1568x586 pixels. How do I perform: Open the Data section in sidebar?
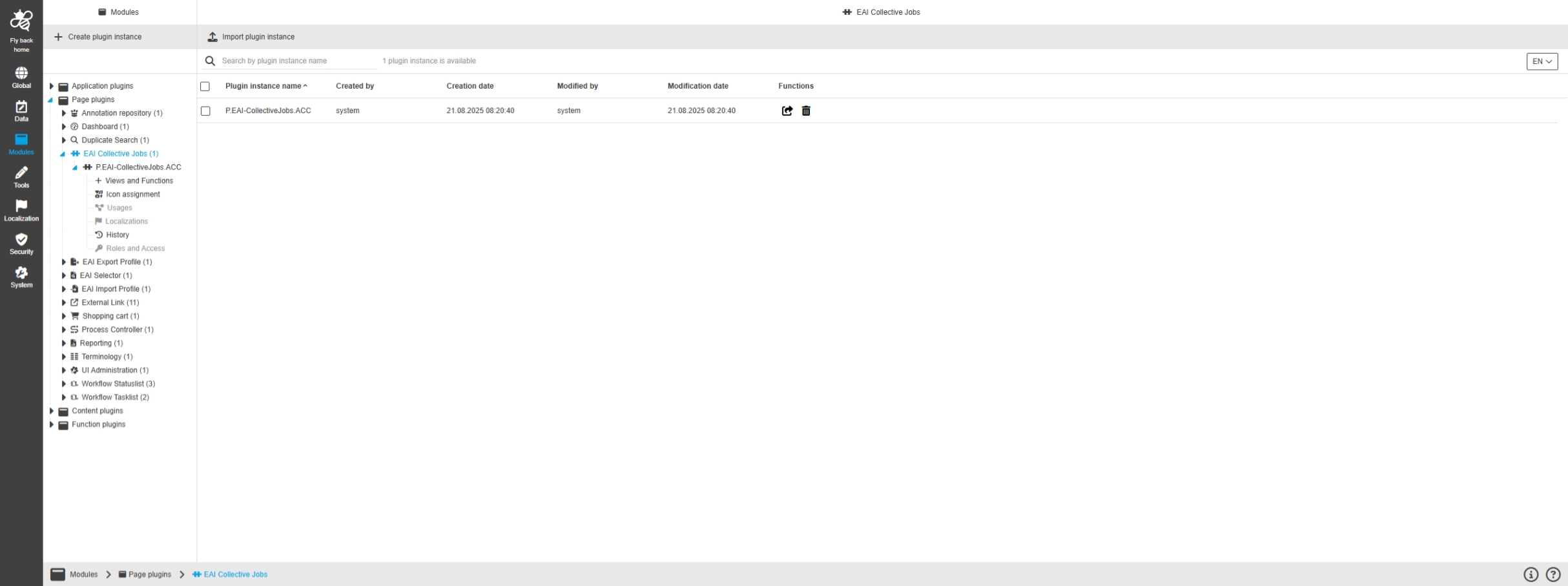[21, 111]
